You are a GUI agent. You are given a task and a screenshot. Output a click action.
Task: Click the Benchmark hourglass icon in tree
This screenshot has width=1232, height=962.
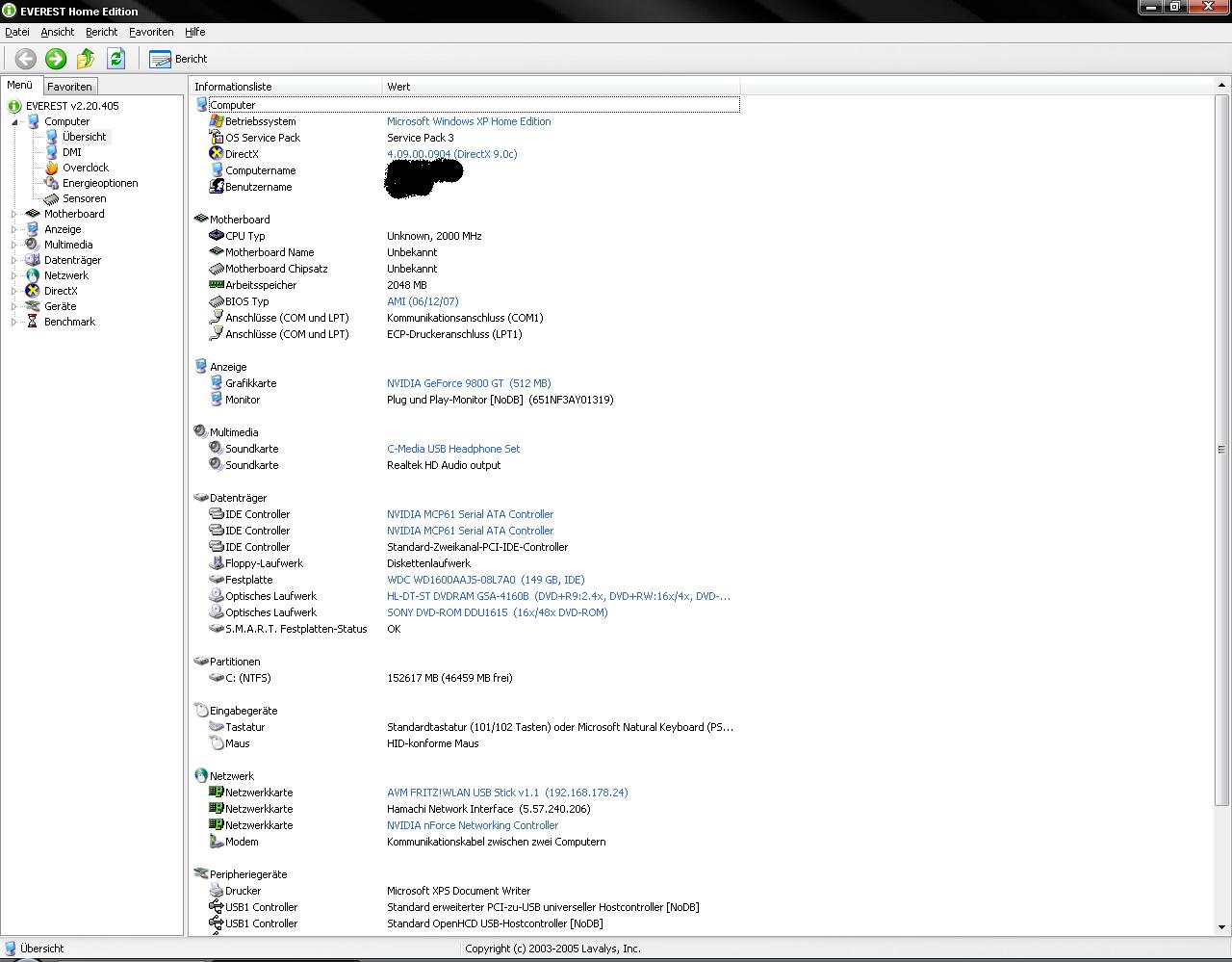[x=33, y=322]
